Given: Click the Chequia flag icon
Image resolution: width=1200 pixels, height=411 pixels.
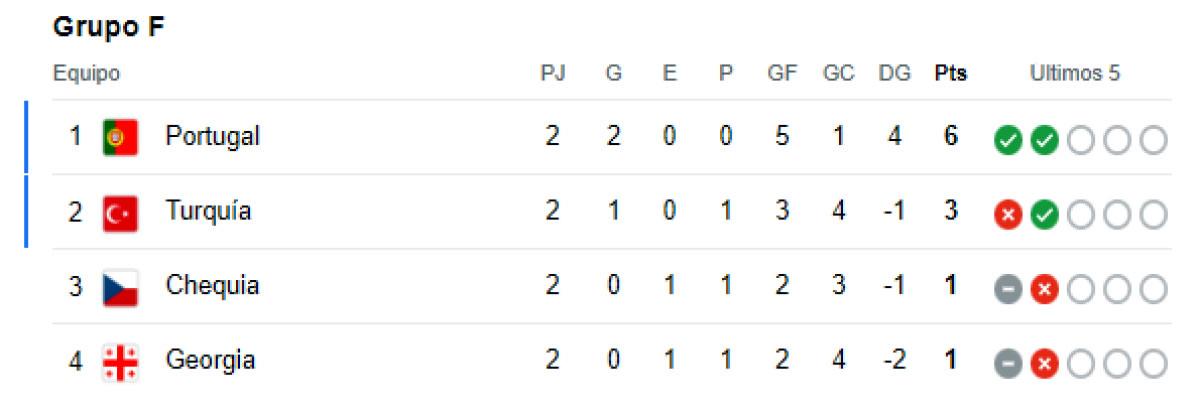Looking at the screenshot, I should [120, 287].
